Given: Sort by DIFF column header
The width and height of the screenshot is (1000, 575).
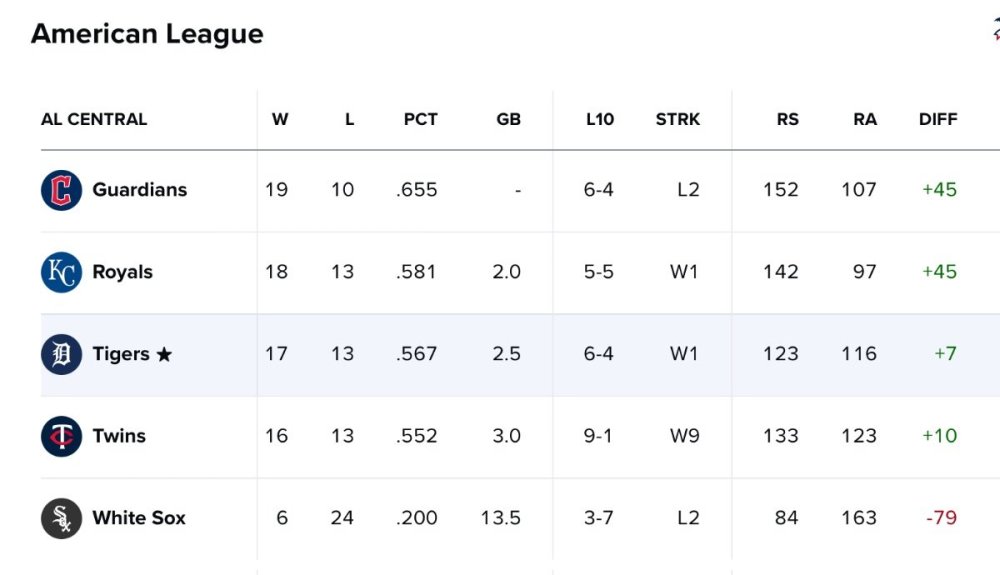Looking at the screenshot, I should (x=938, y=119).
